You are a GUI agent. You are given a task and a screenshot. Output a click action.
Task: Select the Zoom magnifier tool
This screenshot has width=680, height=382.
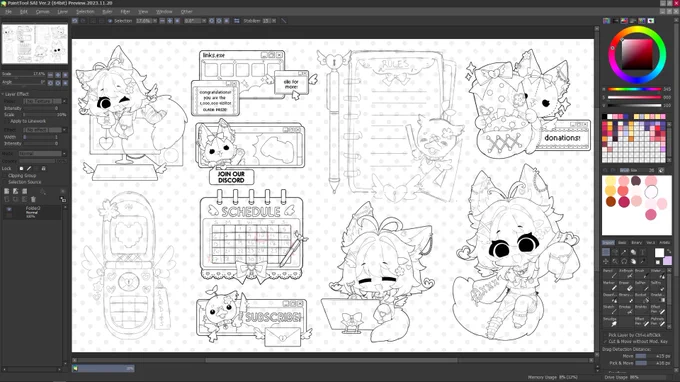click(x=615, y=261)
